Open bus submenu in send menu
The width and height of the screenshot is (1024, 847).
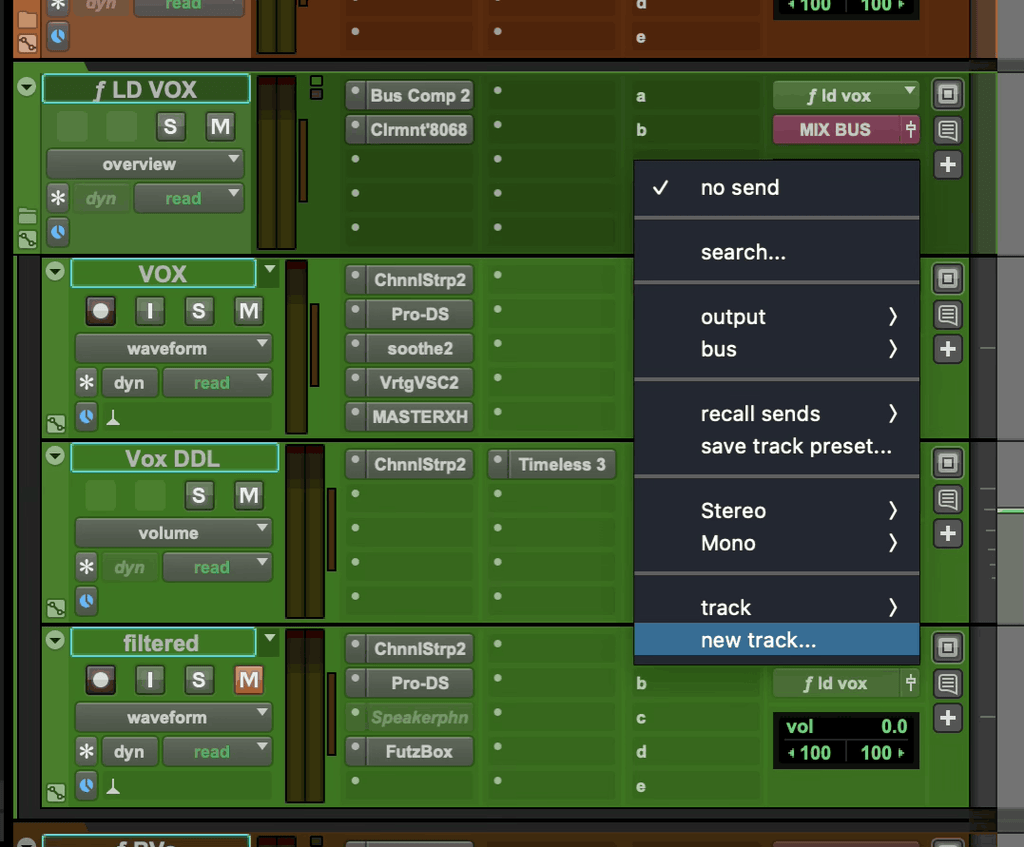[776, 349]
